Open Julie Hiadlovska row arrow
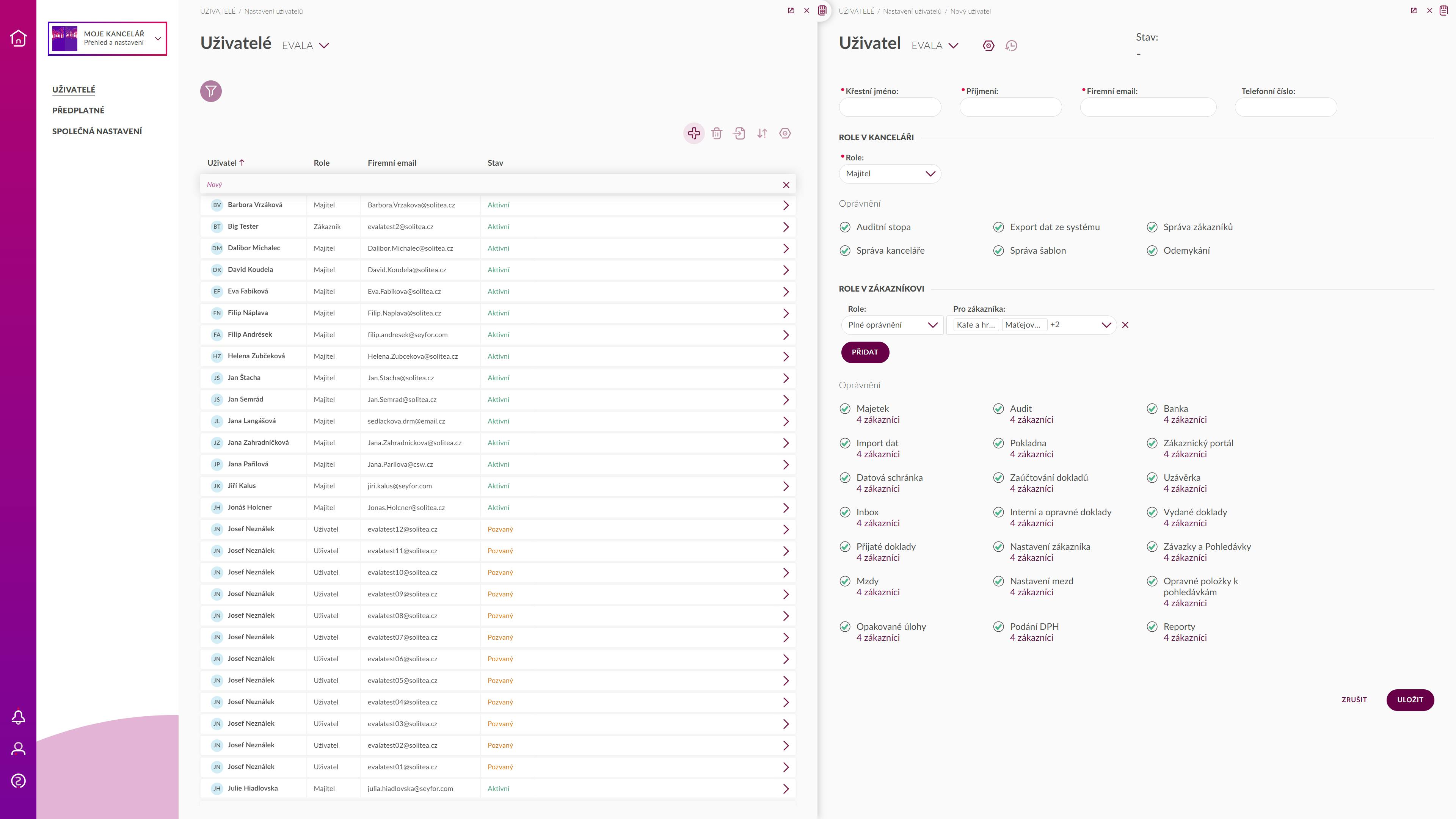Image resolution: width=1456 pixels, height=819 pixels. click(786, 789)
